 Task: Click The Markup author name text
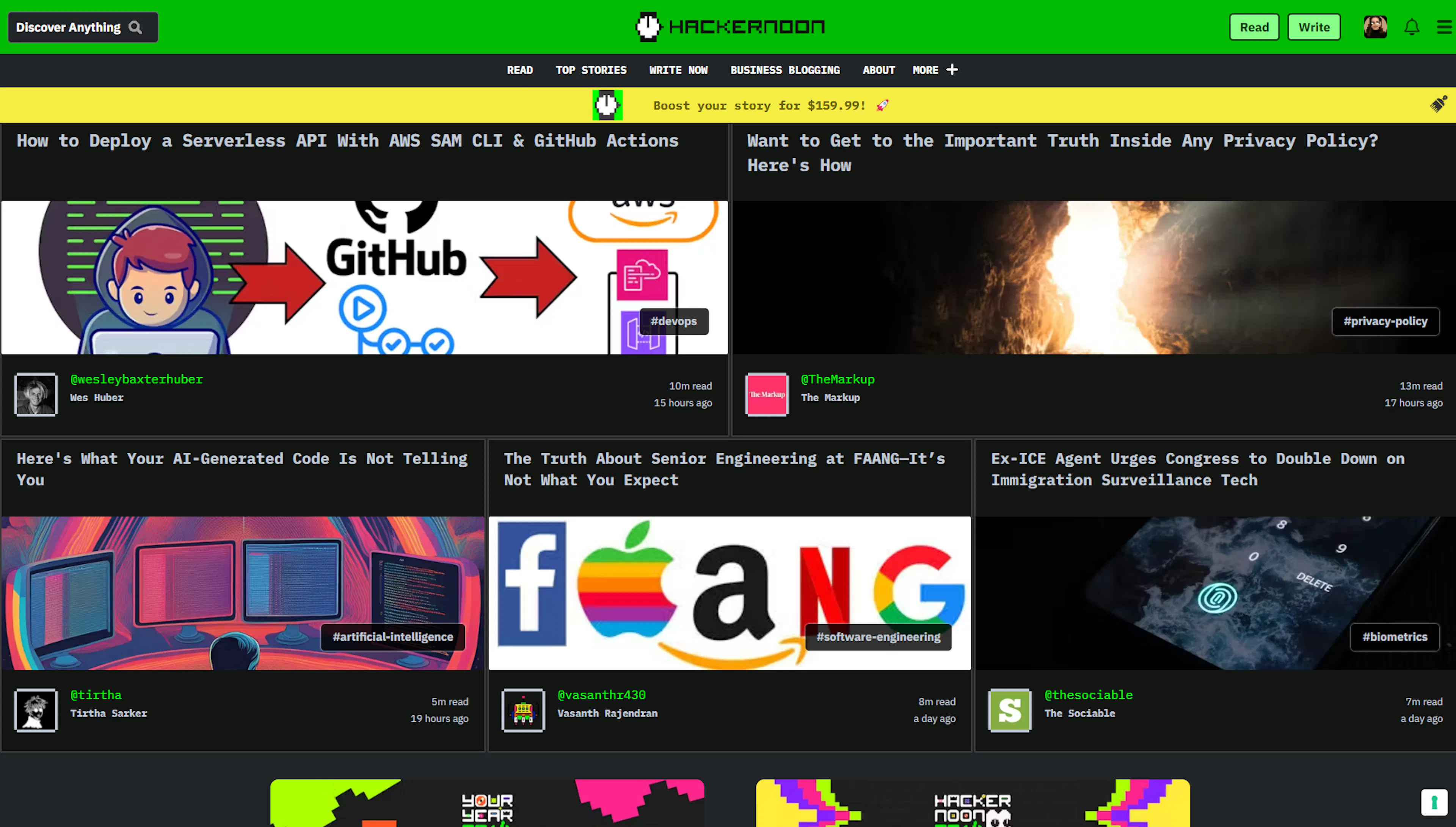830,398
